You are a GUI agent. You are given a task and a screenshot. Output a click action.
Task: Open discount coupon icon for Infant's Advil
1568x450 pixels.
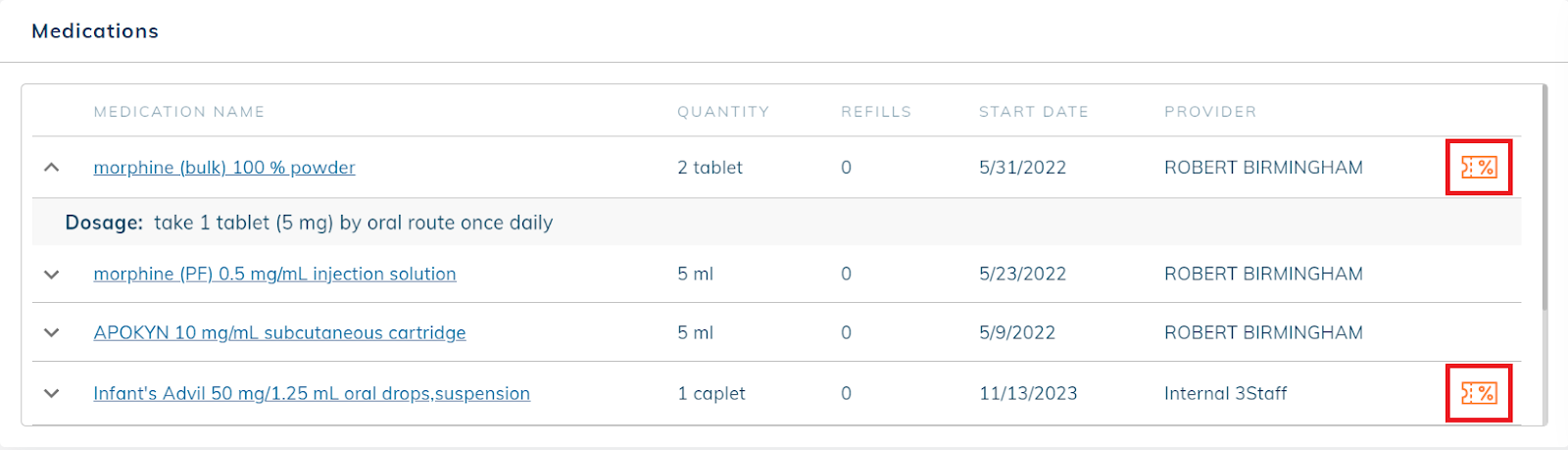click(1479, 393)
